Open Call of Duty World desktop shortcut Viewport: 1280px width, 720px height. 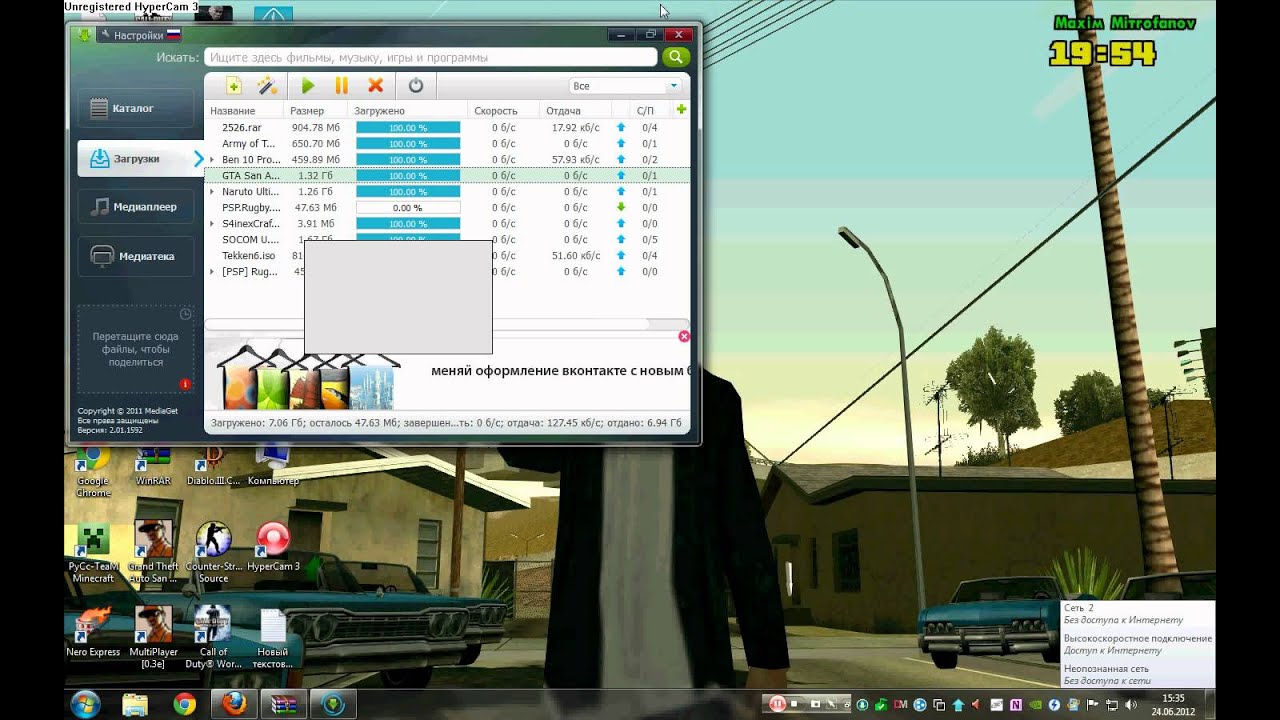click(213, 637)
